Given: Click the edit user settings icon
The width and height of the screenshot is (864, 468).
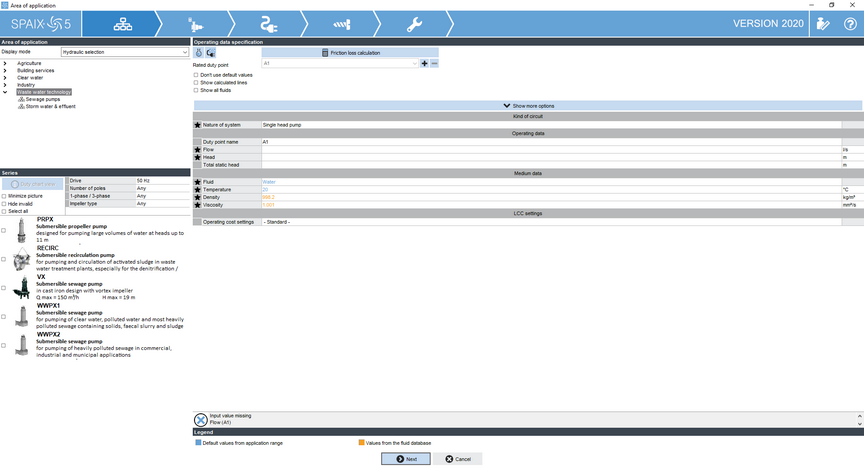Looking at the screenshot, I should [823, 24].
